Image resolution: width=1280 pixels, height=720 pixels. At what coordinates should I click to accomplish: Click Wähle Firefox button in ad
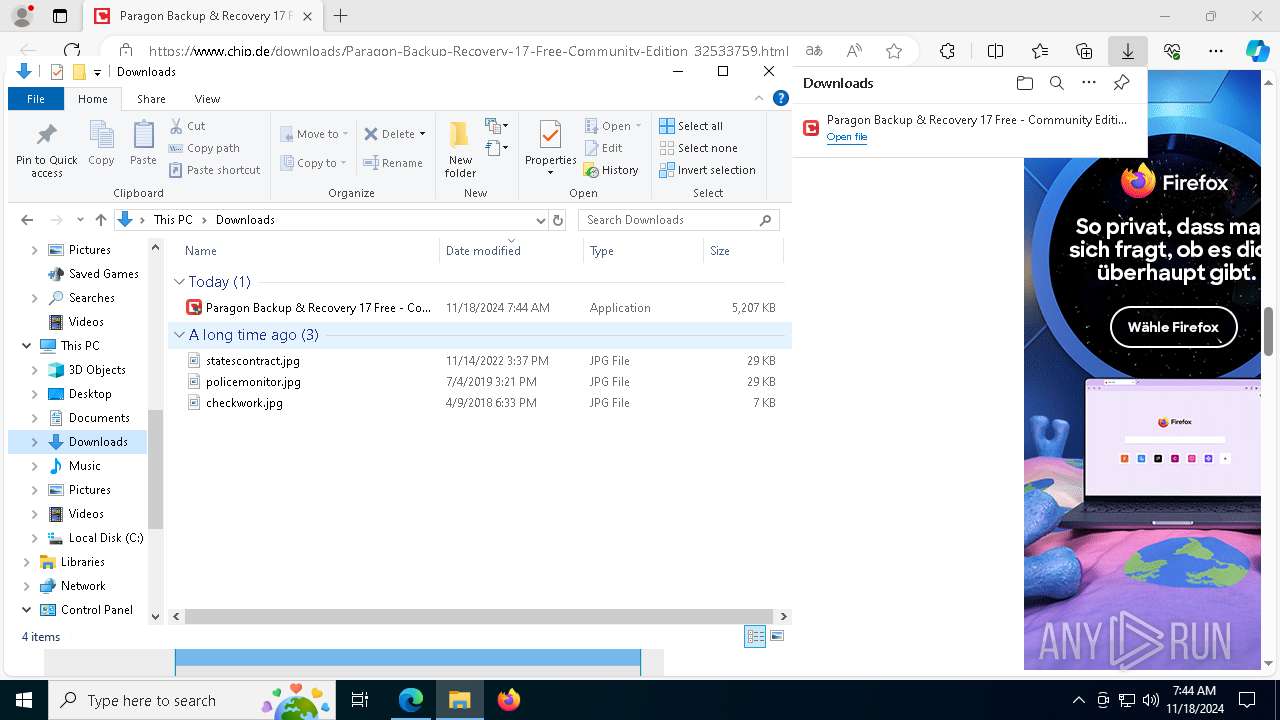pyautogui.click(x=1173, y=327)
